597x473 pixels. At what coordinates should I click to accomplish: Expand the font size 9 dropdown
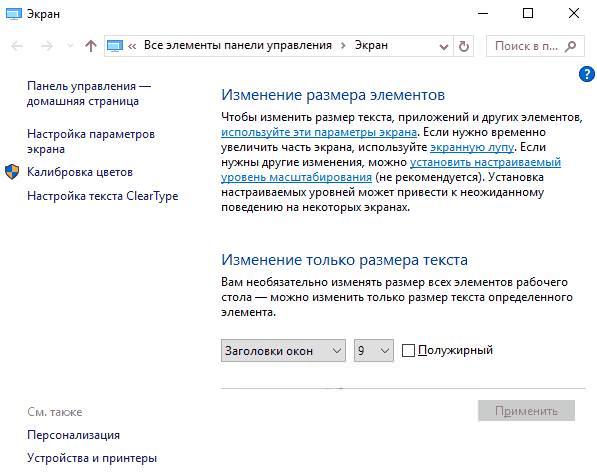coord(374,350)
